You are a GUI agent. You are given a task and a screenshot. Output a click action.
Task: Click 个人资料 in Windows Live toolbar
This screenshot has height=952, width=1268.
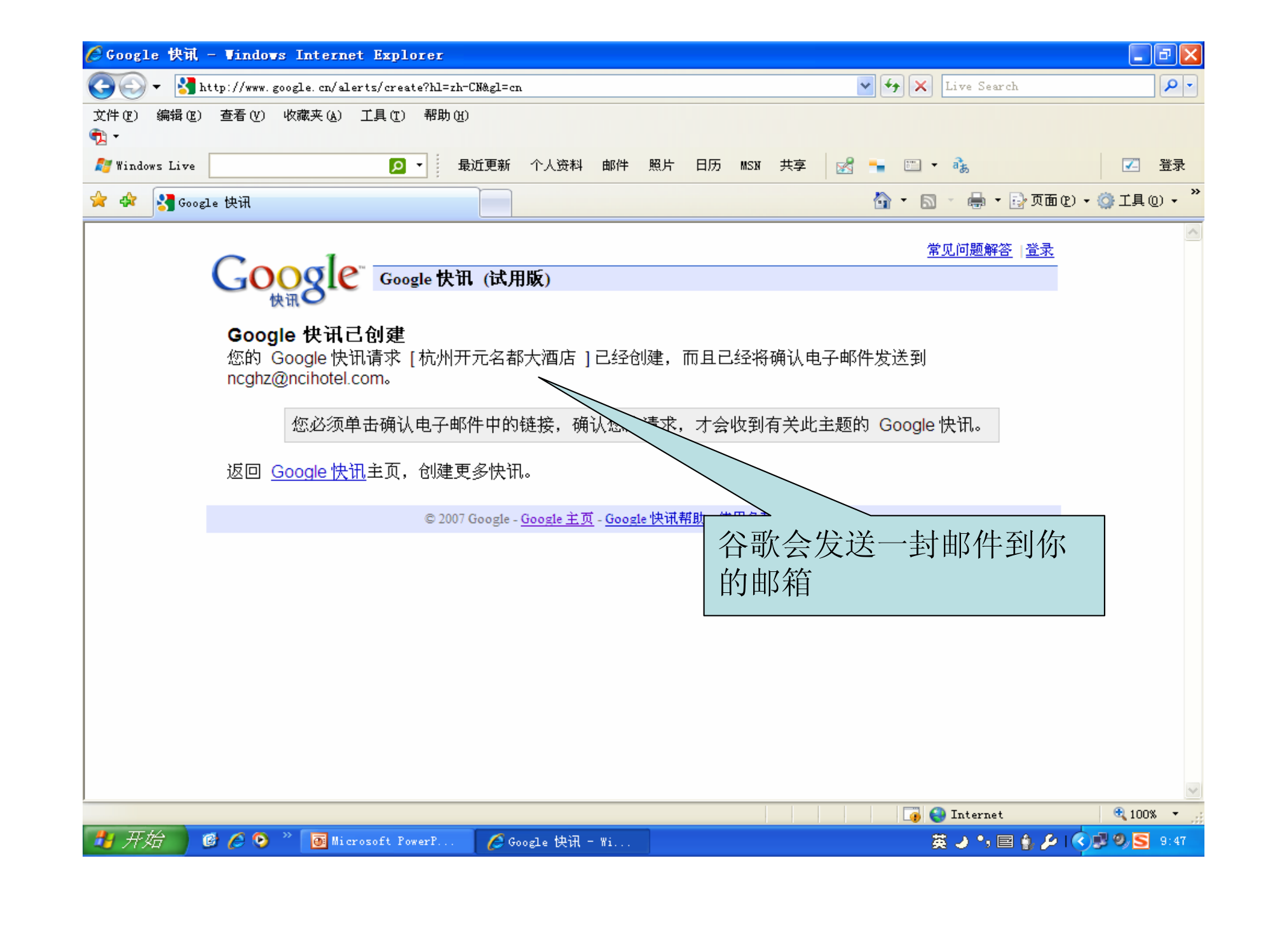(x=556, y=166)
